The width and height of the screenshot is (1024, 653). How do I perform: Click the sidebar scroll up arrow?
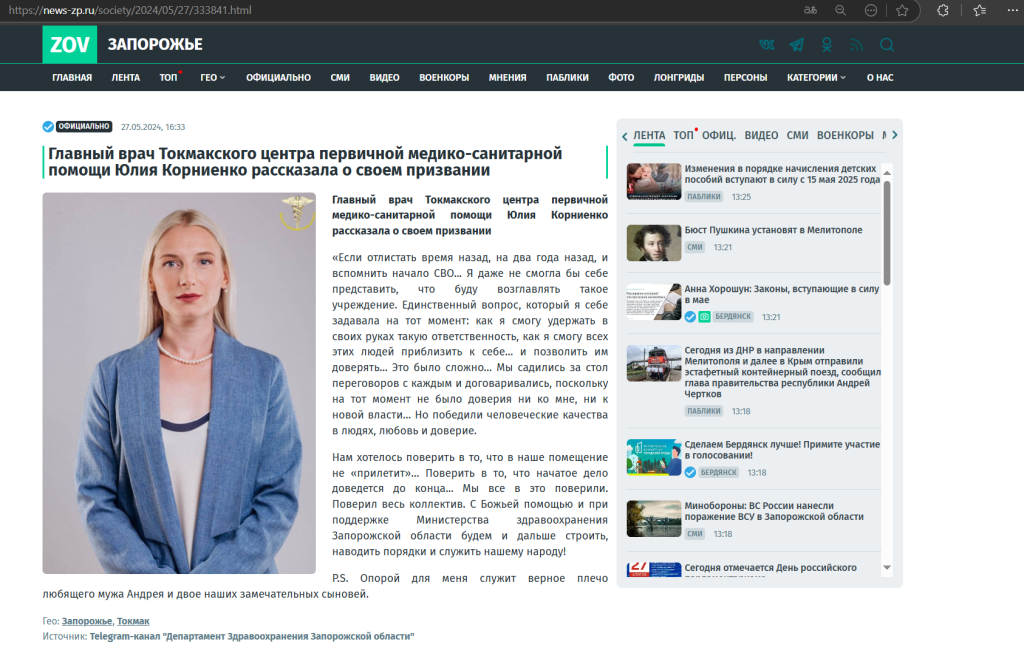(887, 173)
